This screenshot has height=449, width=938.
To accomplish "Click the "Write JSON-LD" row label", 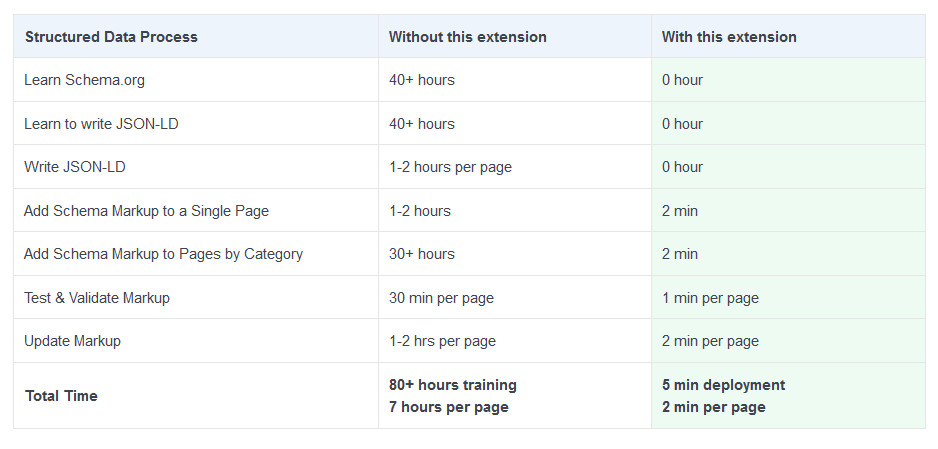I will [x=75, y=167].
